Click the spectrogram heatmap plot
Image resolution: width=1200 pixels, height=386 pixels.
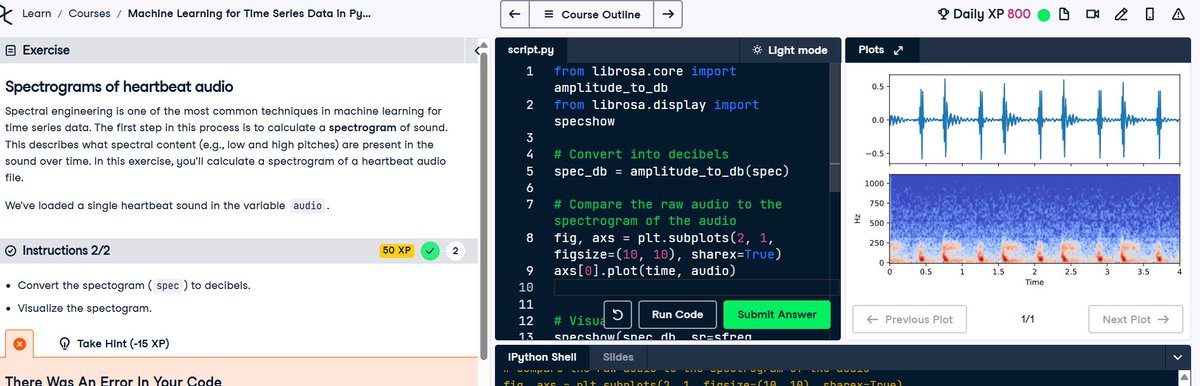(1034, 218)
